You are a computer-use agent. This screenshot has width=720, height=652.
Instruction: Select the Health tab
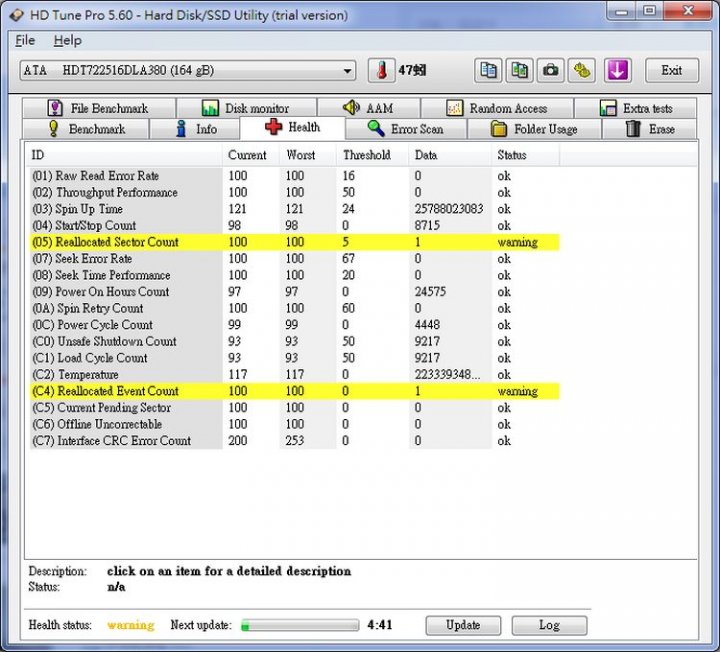point(292,127)
